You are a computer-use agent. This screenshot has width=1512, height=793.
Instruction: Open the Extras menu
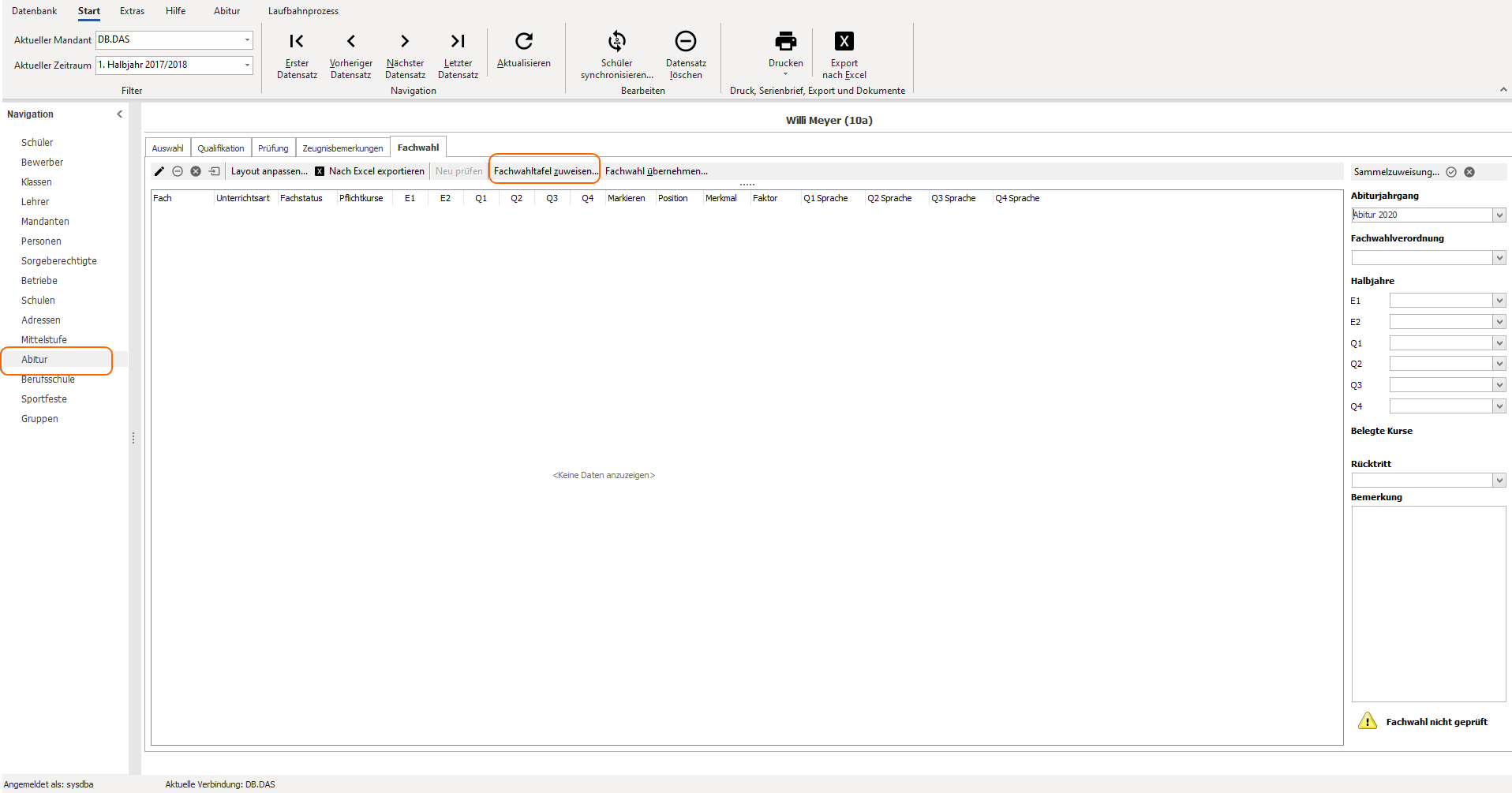point(132,11)
